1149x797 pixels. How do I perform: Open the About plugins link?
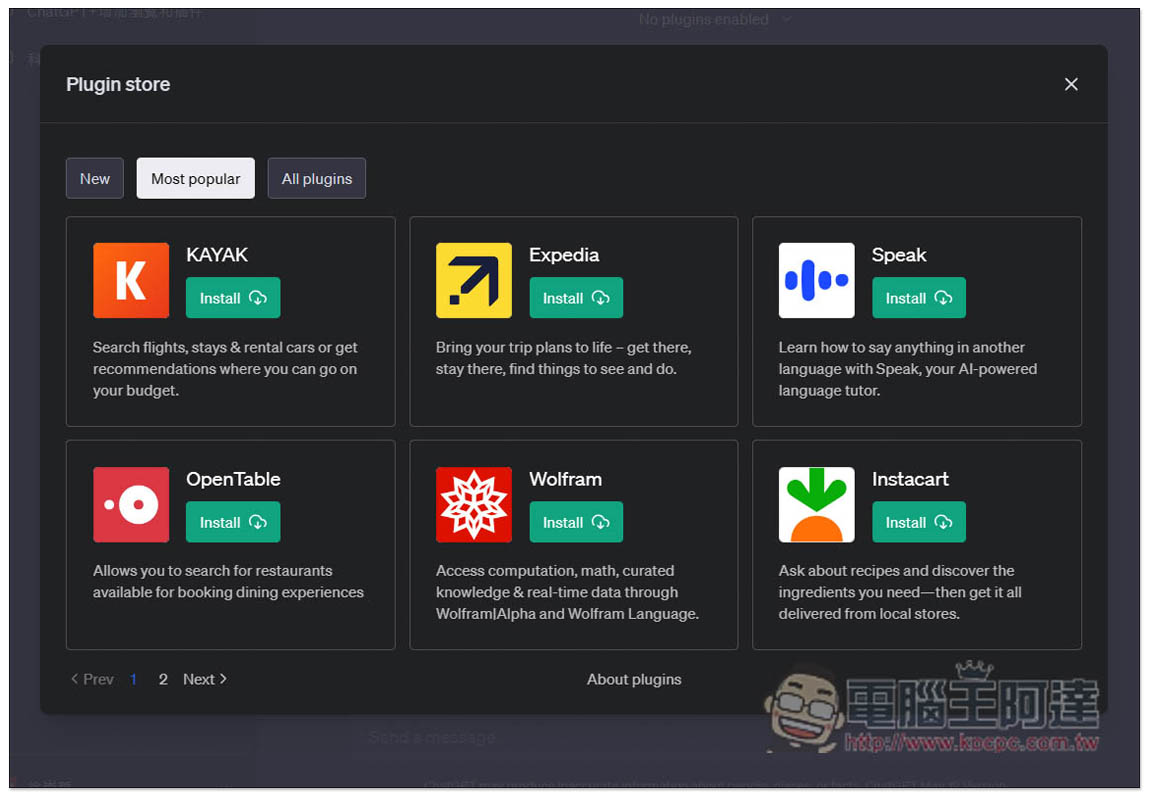(634, 679)
